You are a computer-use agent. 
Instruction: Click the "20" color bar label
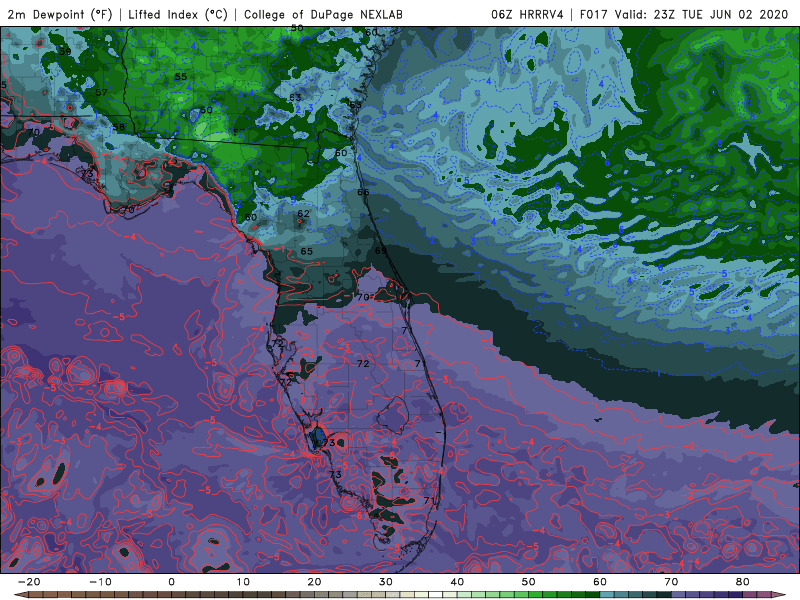[x=314, y=582]
